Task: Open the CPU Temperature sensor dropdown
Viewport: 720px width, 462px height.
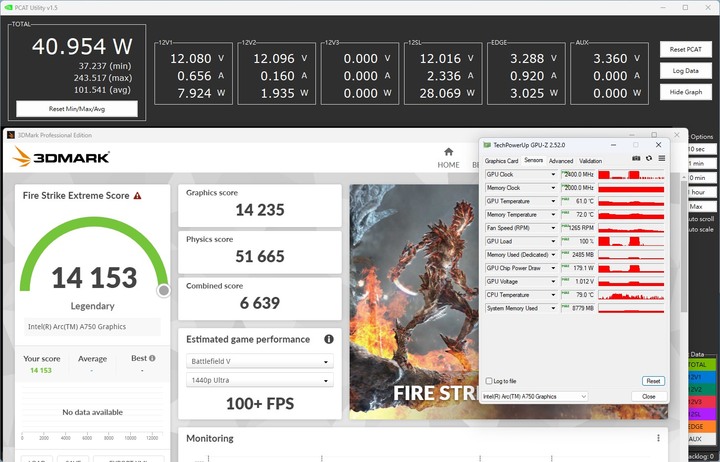Action: click(x=553, y=295)
